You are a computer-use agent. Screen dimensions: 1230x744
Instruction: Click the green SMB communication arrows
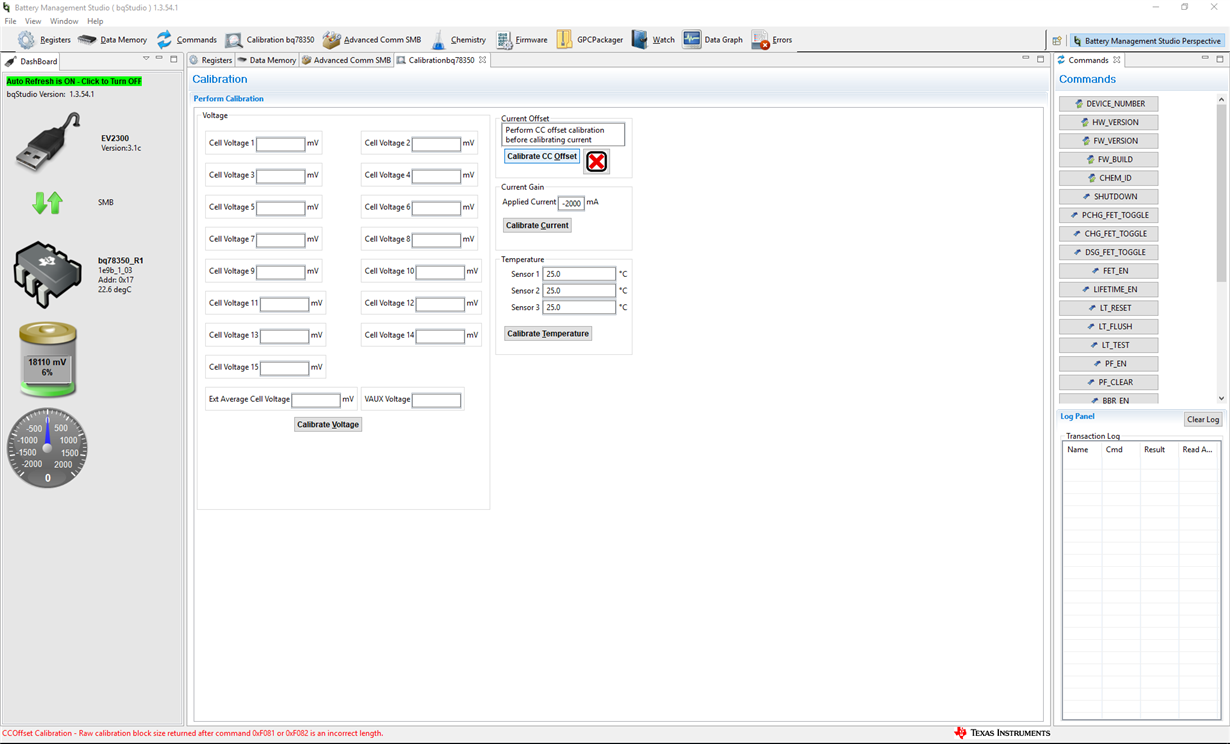coord(47,202)
